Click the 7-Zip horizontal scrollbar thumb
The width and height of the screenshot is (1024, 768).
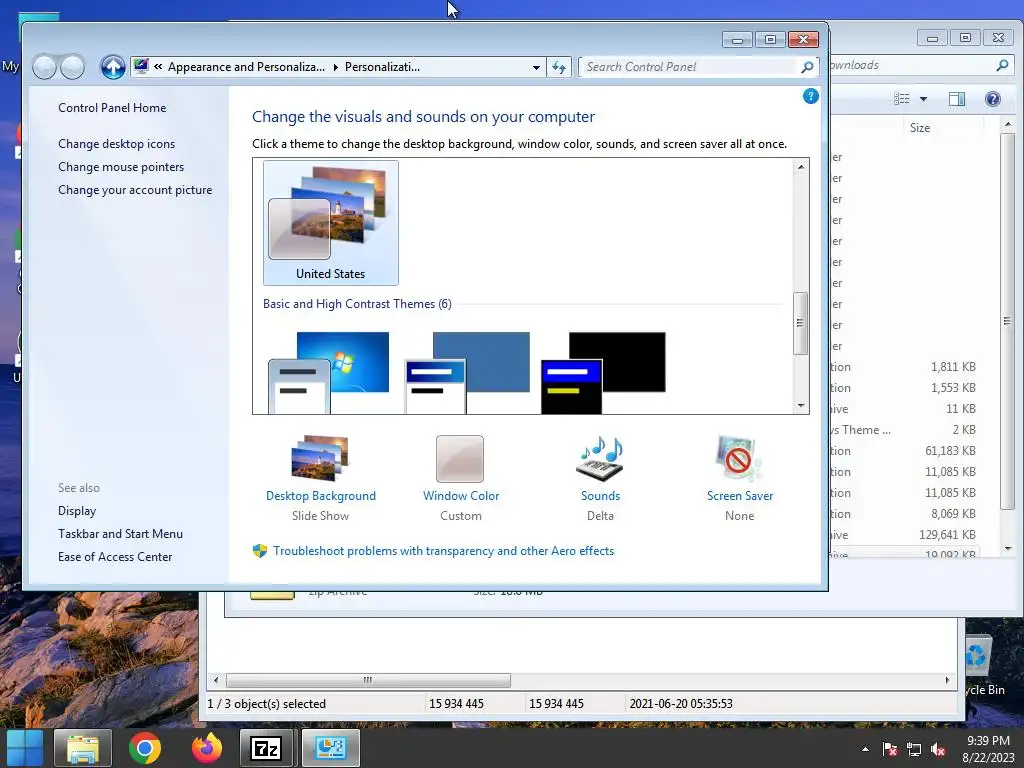pyautogui.click(x=368, y=680)
